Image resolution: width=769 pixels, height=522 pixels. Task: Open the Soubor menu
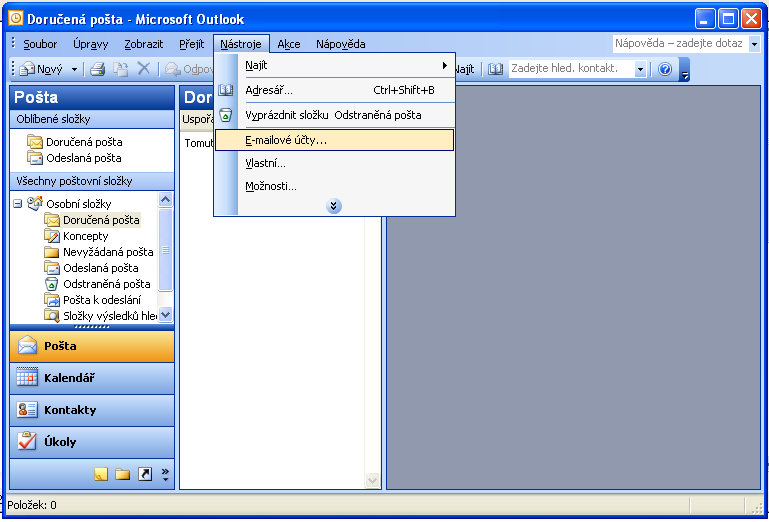pos(40,44)
